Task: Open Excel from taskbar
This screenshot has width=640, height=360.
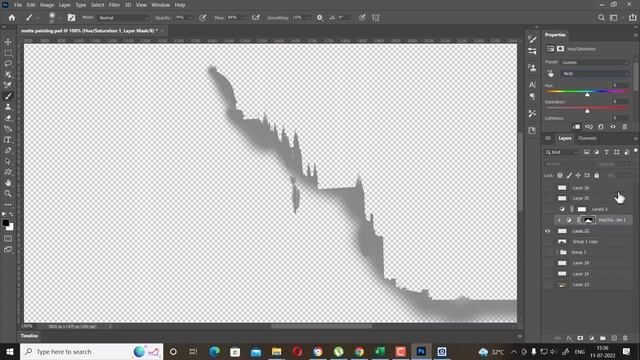Action: click(x=380, y=351)
